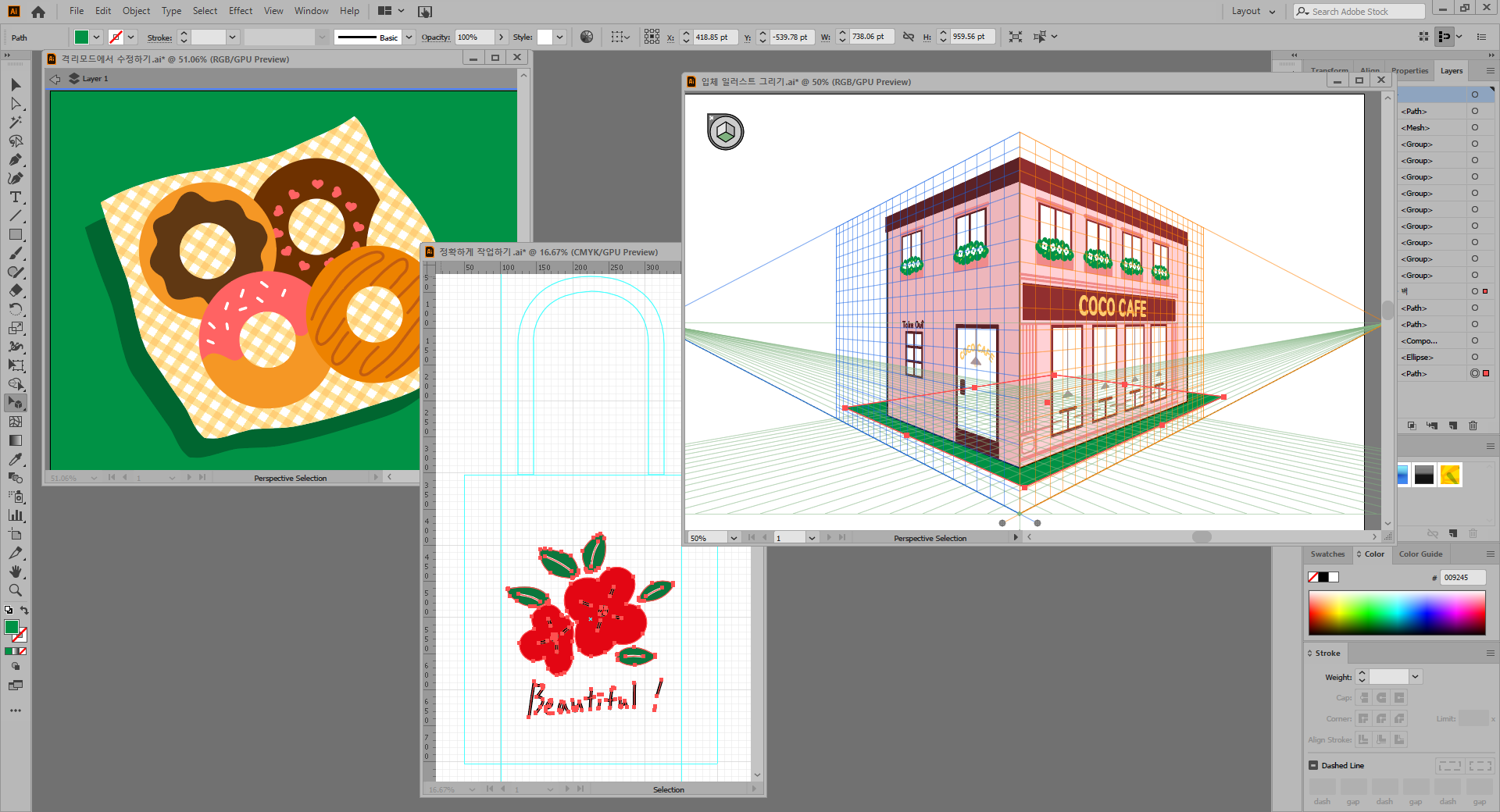The width and height of the screenshot is (1500, 812).
Task: Select the Rectangle tool
Action: coord(16,234)
